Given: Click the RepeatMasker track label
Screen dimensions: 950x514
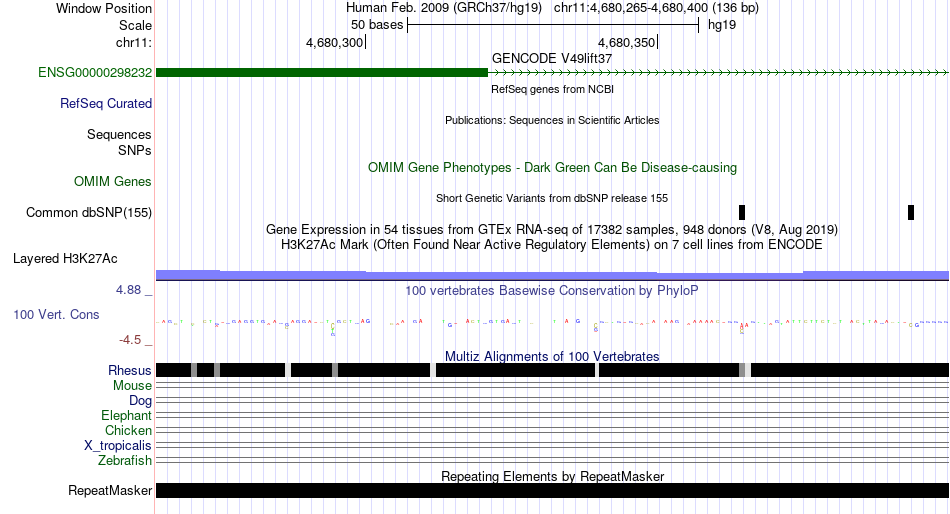Looking at the screenshot, I should 110,490.
